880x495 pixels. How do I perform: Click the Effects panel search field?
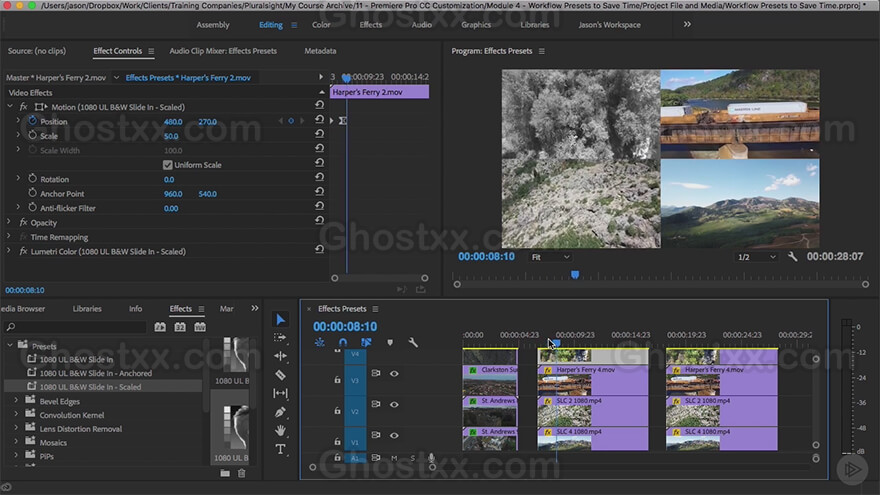pos(76,327)
